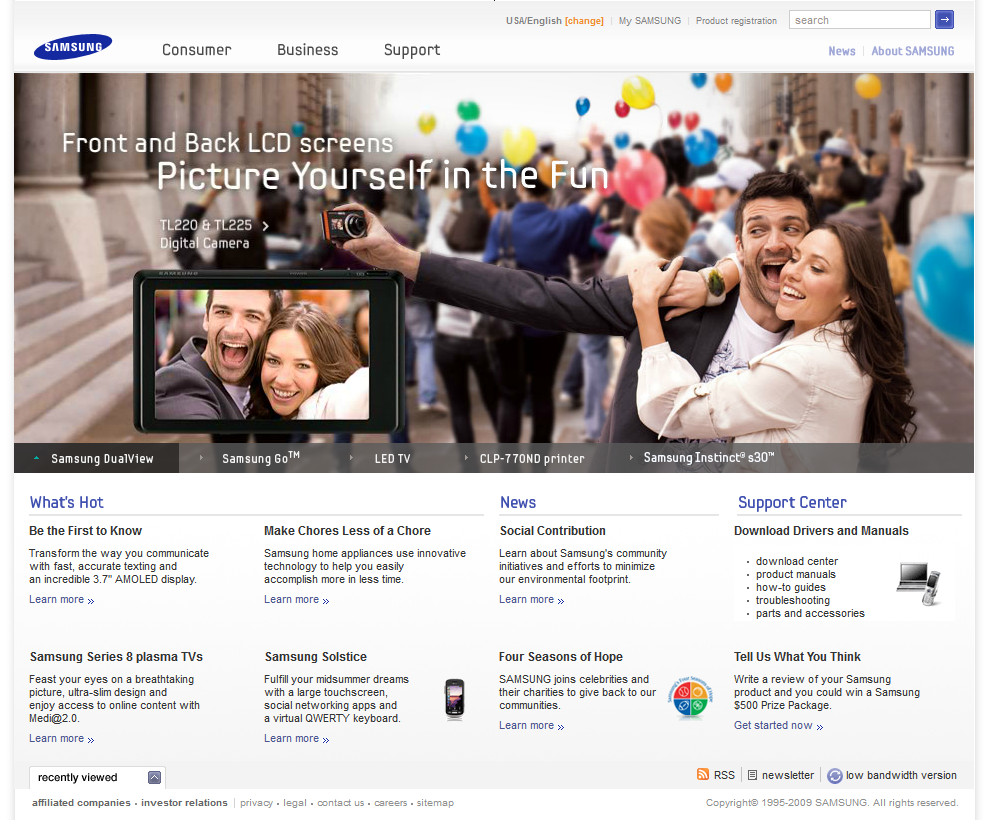Image resolution: width=990 pixels, height=820 pixels.
Task: Click Learn more under Samsung Solstice
Action: click(296, 739)
